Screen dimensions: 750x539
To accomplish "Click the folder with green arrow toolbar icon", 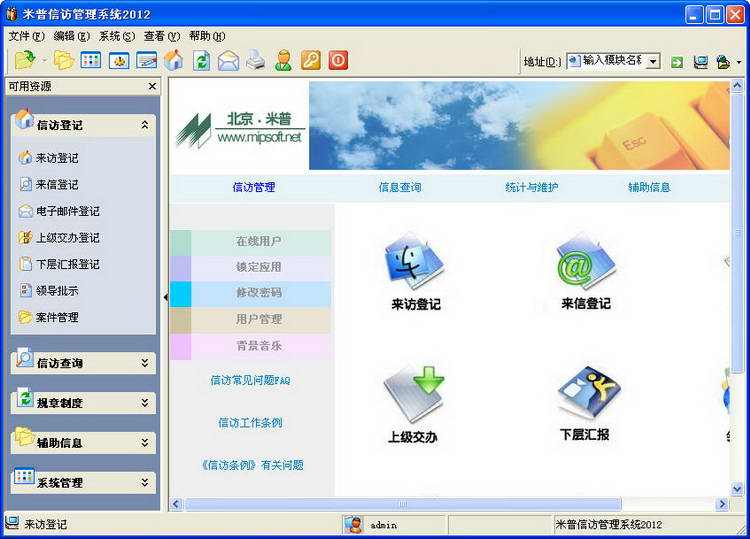I will click(25, 60).
